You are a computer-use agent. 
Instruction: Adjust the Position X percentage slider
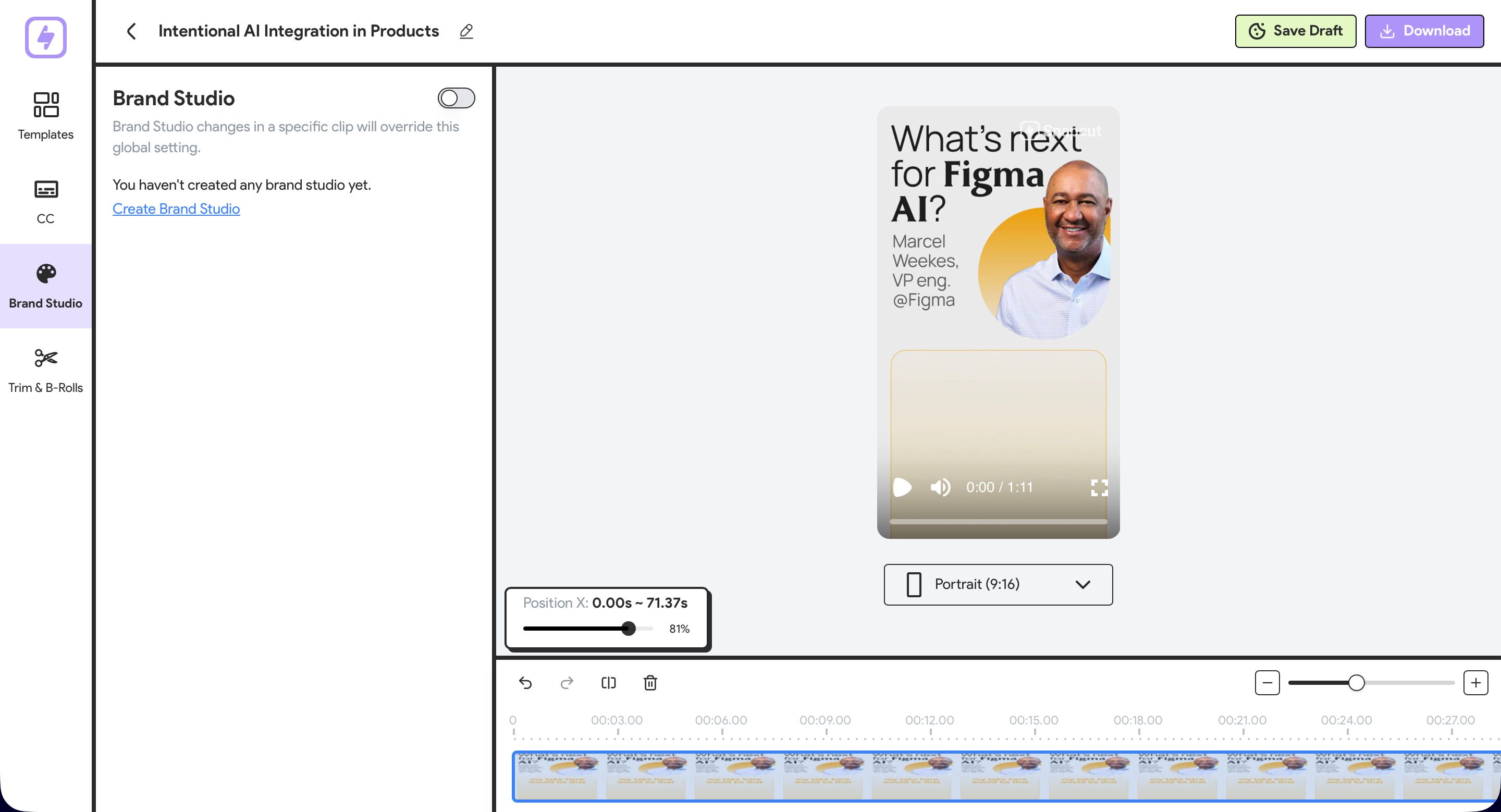(x=629, y=629)
